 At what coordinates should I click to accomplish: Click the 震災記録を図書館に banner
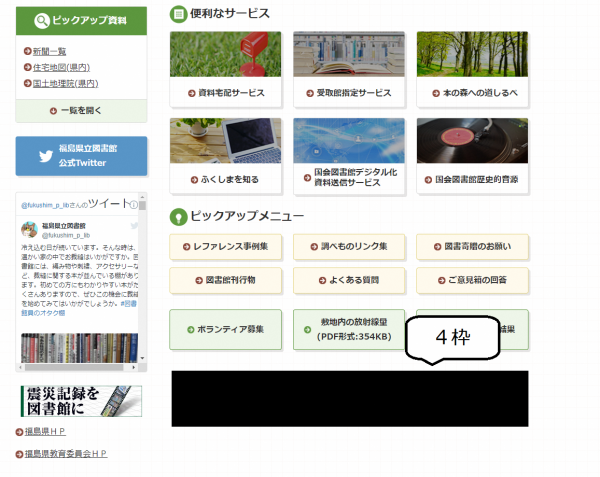(x=81, y=400)
